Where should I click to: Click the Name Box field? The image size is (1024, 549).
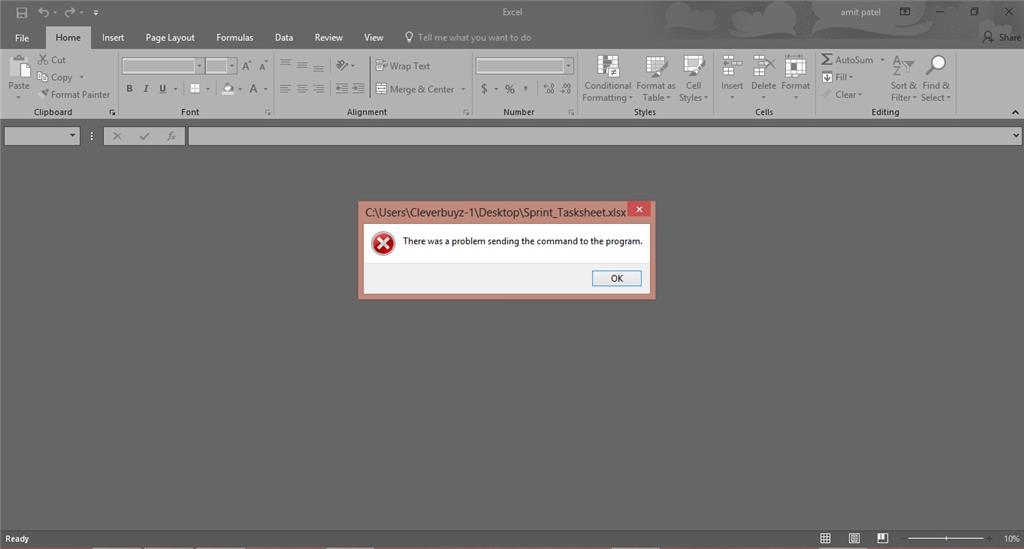click(x=42, y=136)
